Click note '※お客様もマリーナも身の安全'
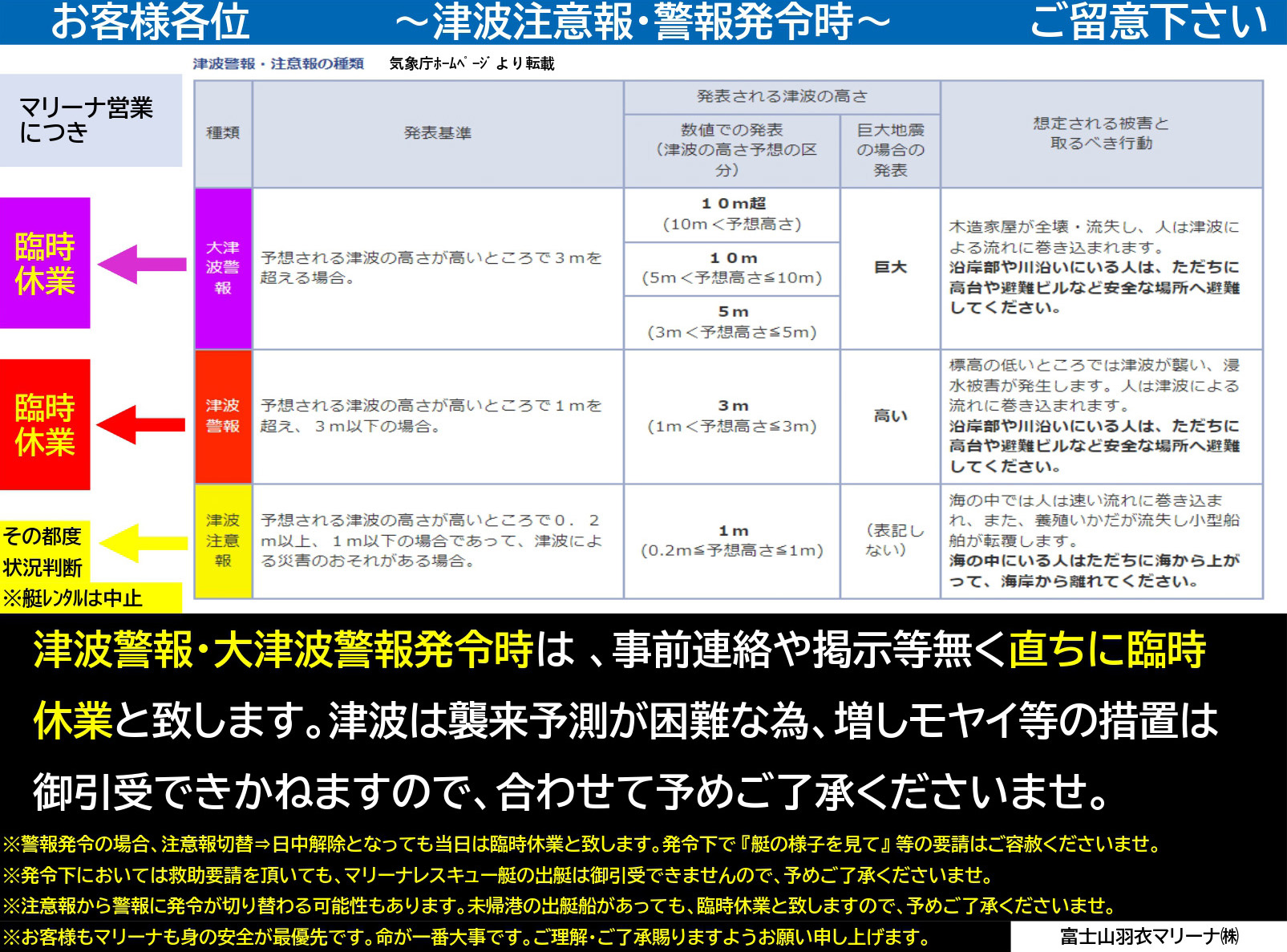This screenshot has height=952, width=1287. (x=467, y=937)
